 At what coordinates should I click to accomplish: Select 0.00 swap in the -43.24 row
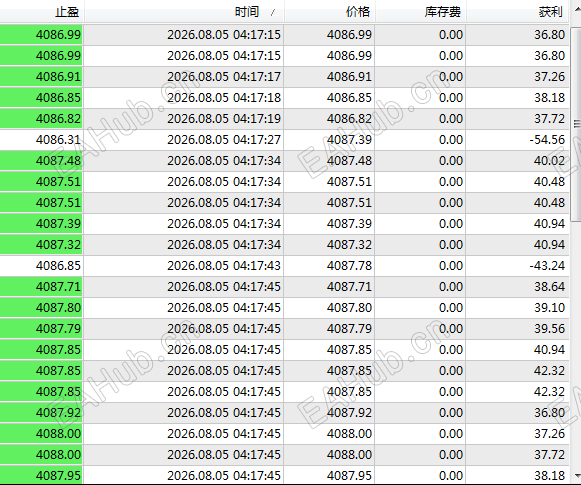tap(421, 266)
